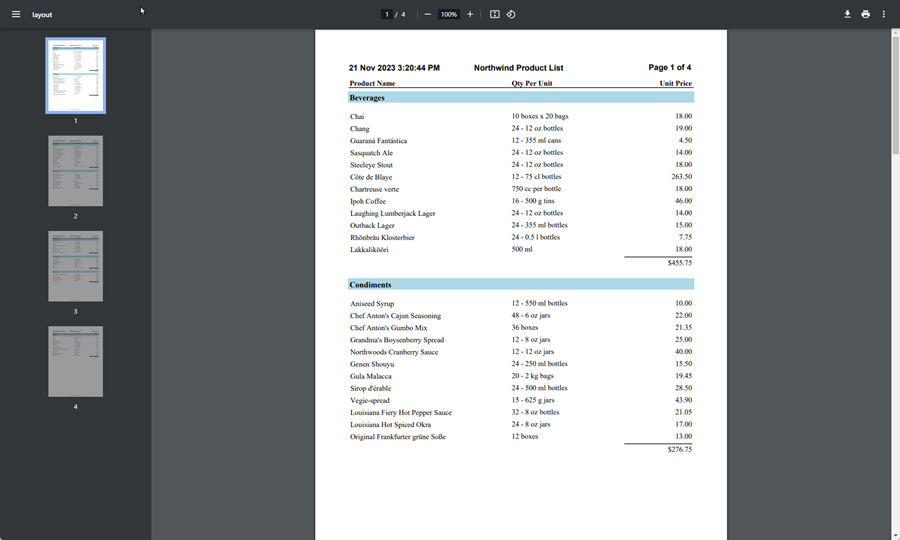Click the vertical scrollbar thumb
This screenshot has height=540, width=900.
pos(895,95)
